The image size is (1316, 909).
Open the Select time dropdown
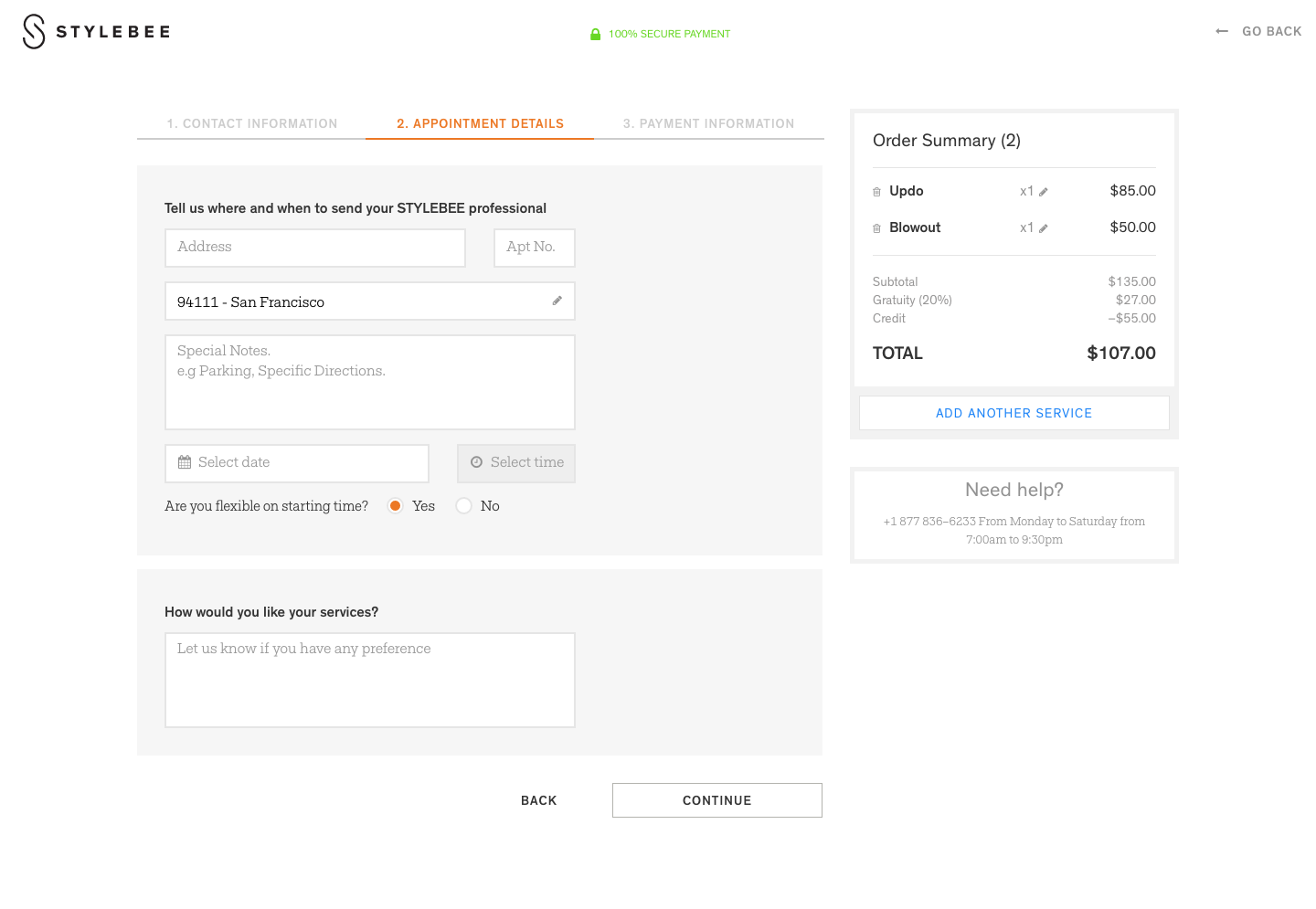516,463
